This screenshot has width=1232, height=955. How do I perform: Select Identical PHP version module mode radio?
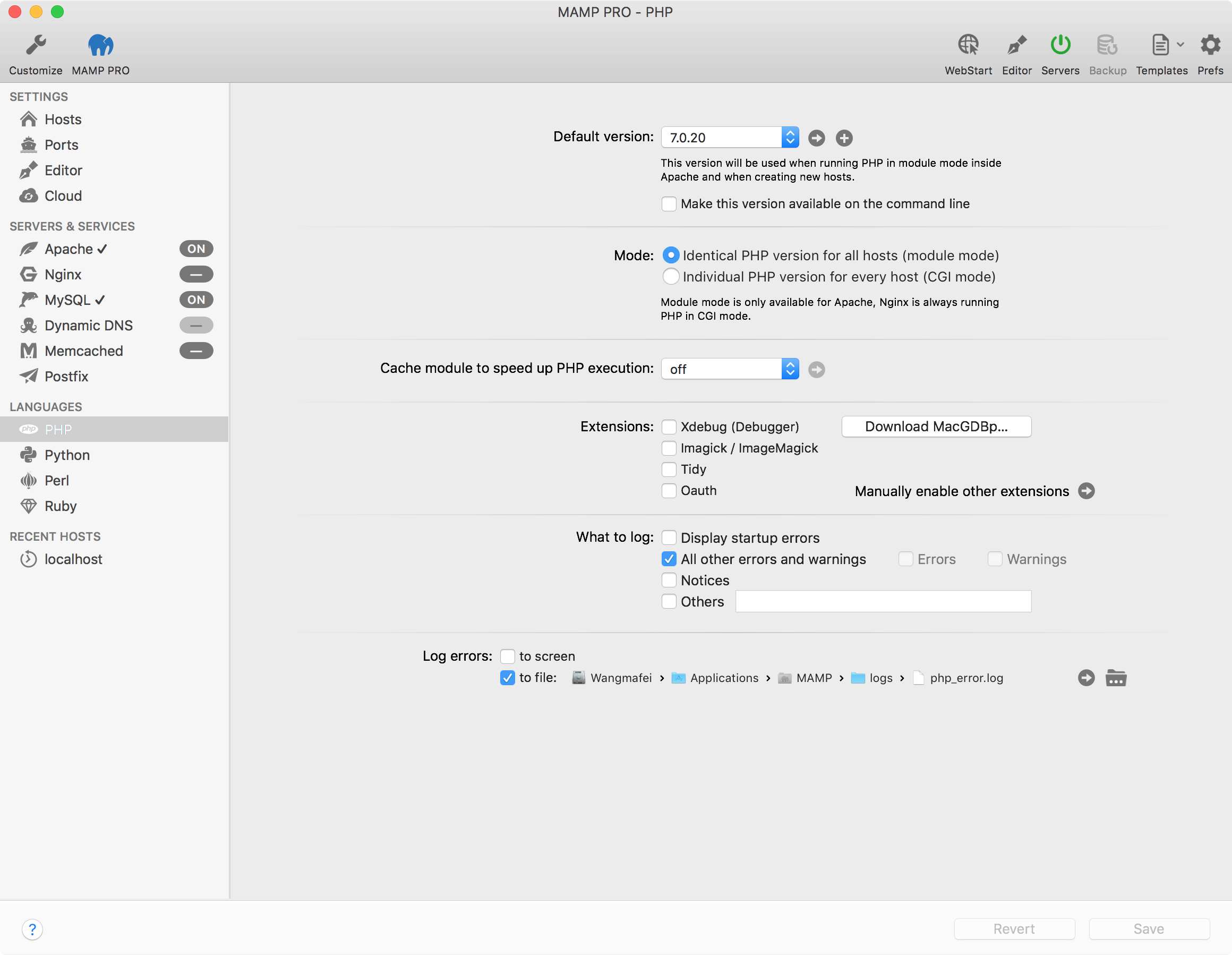point(670,255)
